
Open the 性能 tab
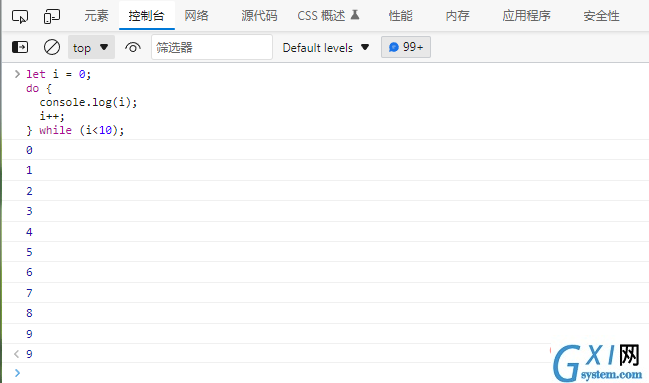(x=400, y=16)
